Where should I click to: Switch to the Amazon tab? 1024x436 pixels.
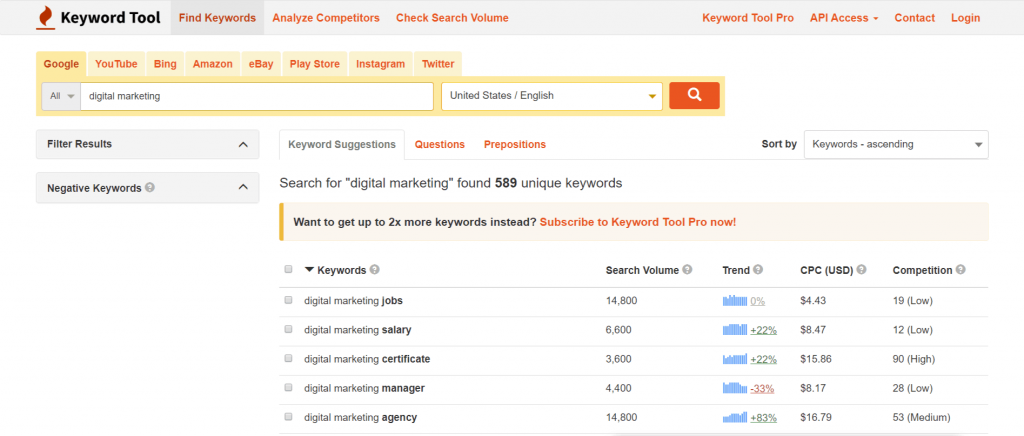pos(212,64)
